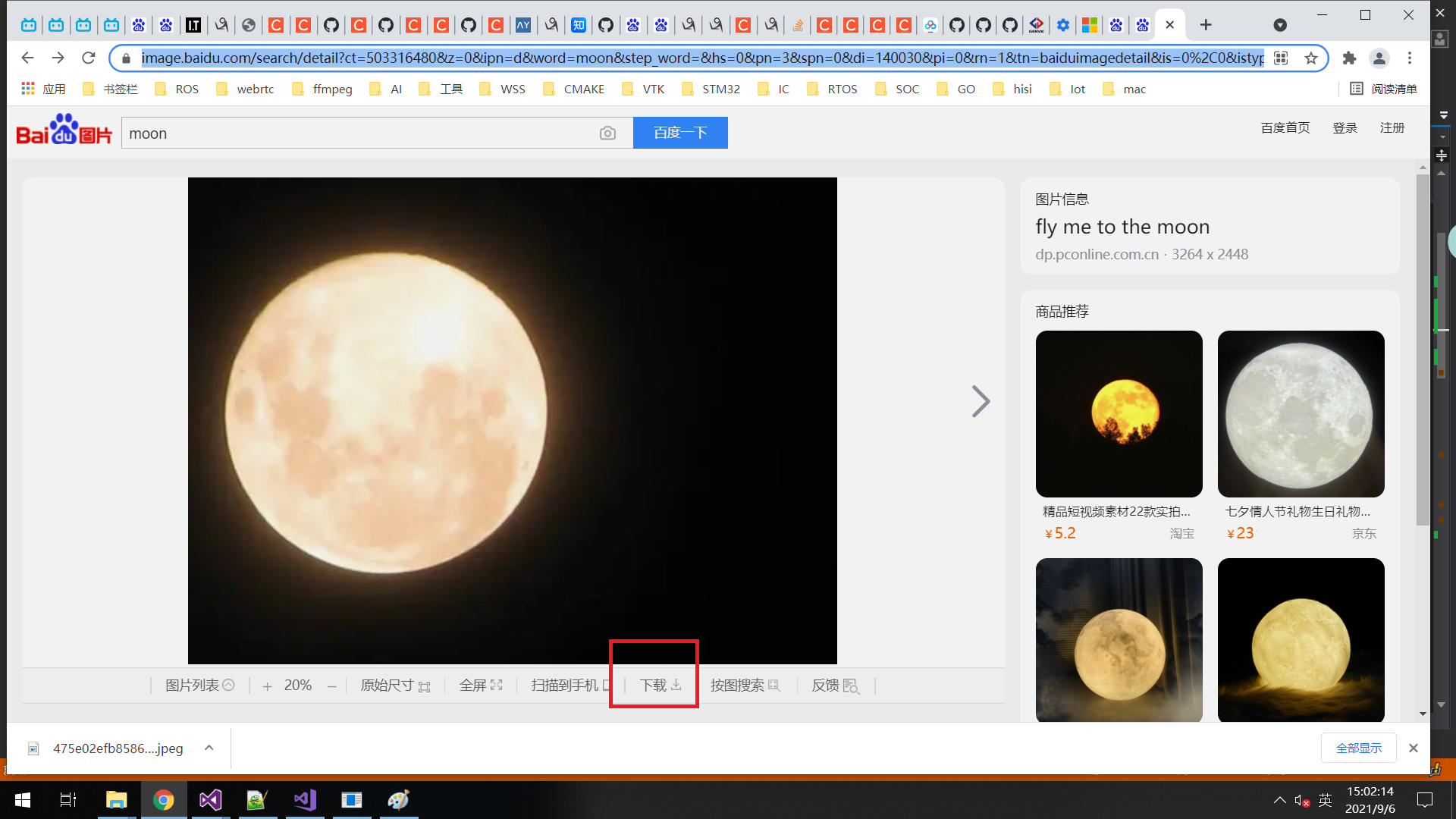
Task: Go to next image arrow
Action: click(x=981, y=401)
